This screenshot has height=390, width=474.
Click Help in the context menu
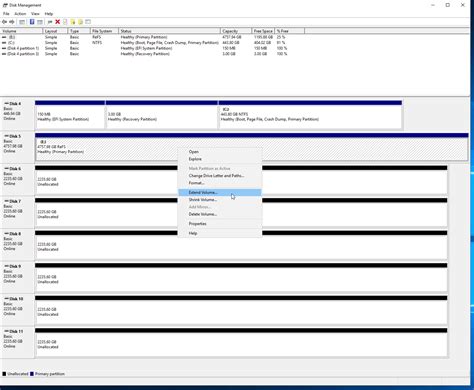coord(220,233)
